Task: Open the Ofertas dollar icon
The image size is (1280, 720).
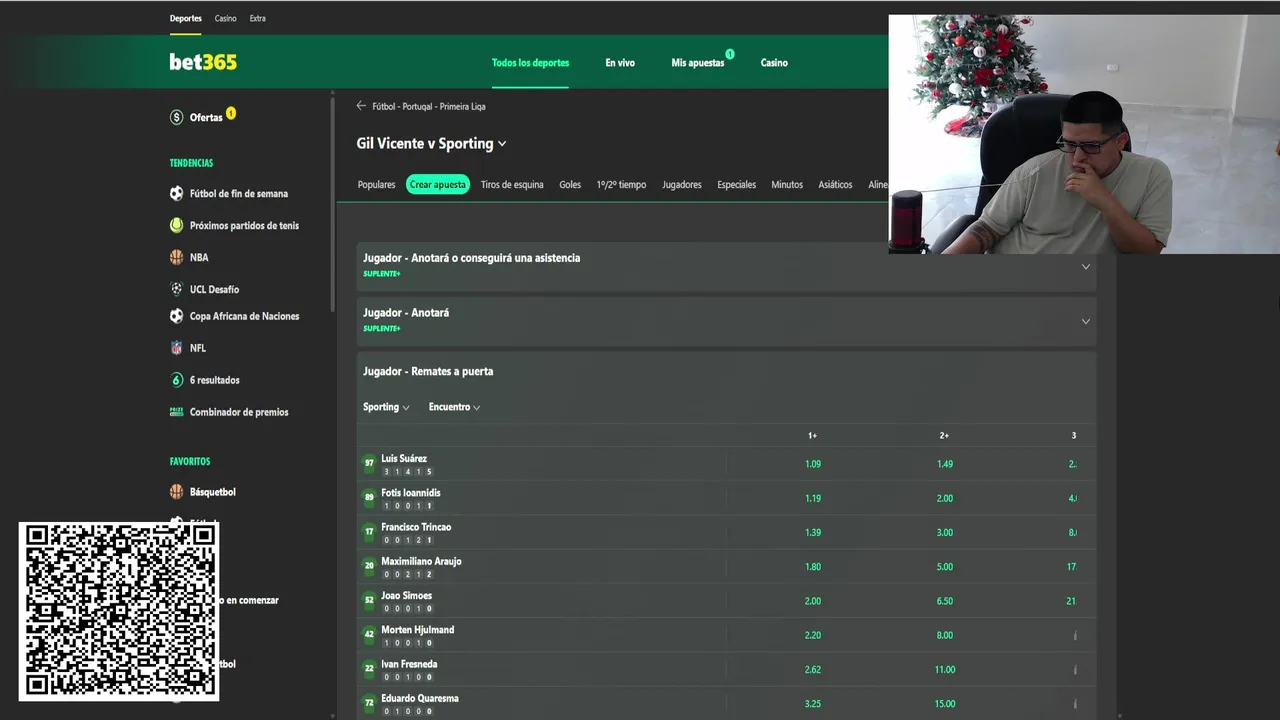Action: [x=177, y=117]
